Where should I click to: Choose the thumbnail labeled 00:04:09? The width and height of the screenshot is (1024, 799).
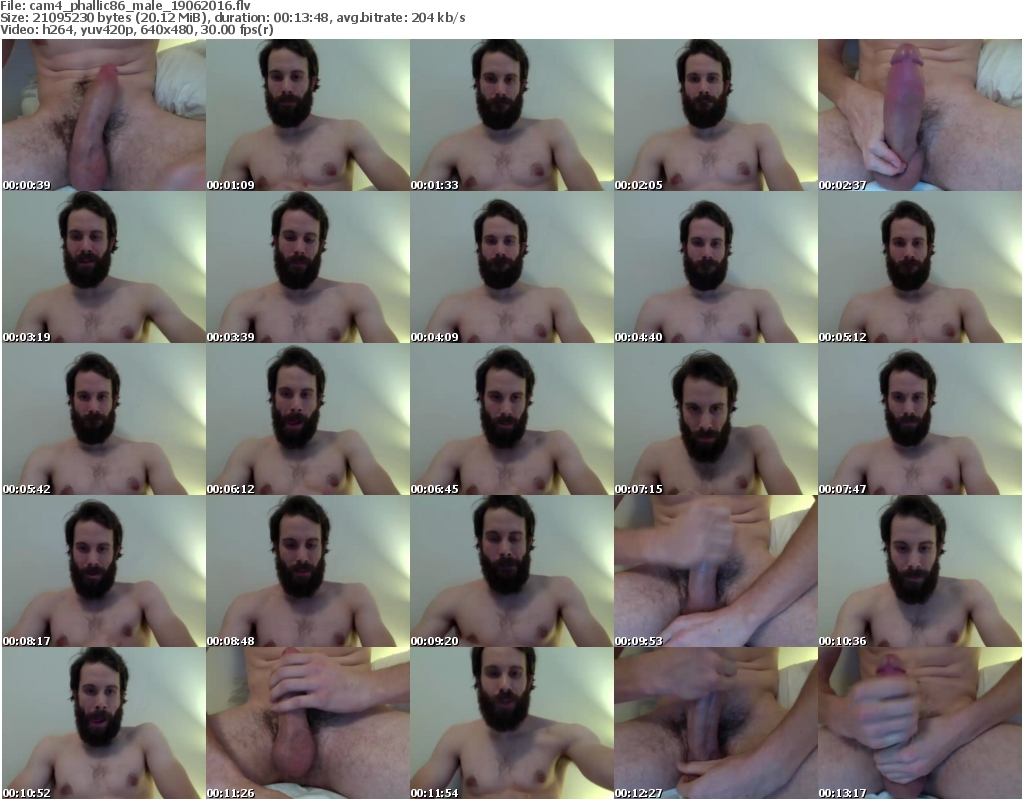tap(511, 267)
